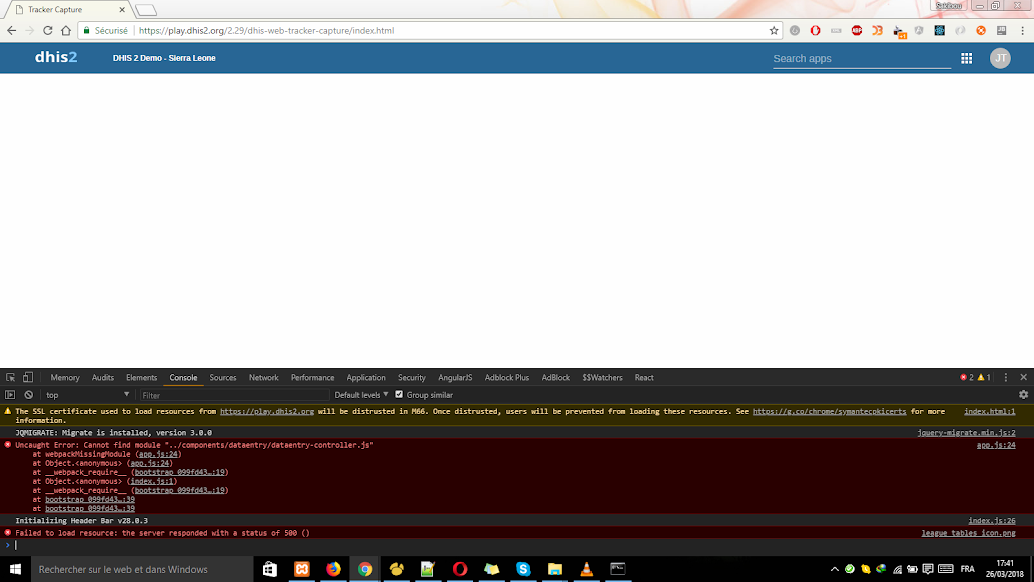The width and height of the screenshot is (1034, 582).
Task: Open the AngularJS tab in DevTools
Action: pos(455,378)
